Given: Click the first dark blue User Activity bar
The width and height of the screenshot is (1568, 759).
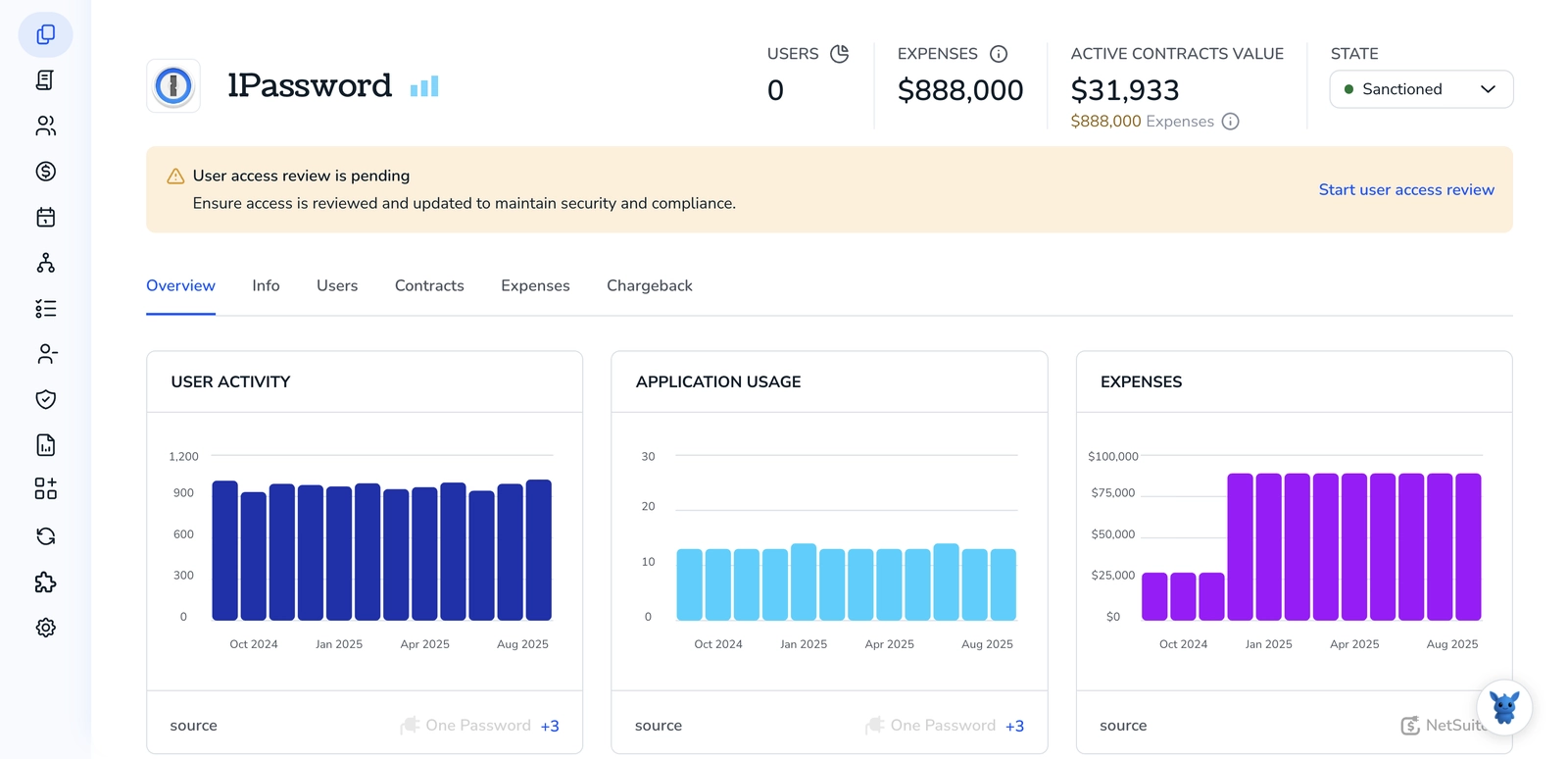Looking at the screenshot, I should tap(225, 550).
